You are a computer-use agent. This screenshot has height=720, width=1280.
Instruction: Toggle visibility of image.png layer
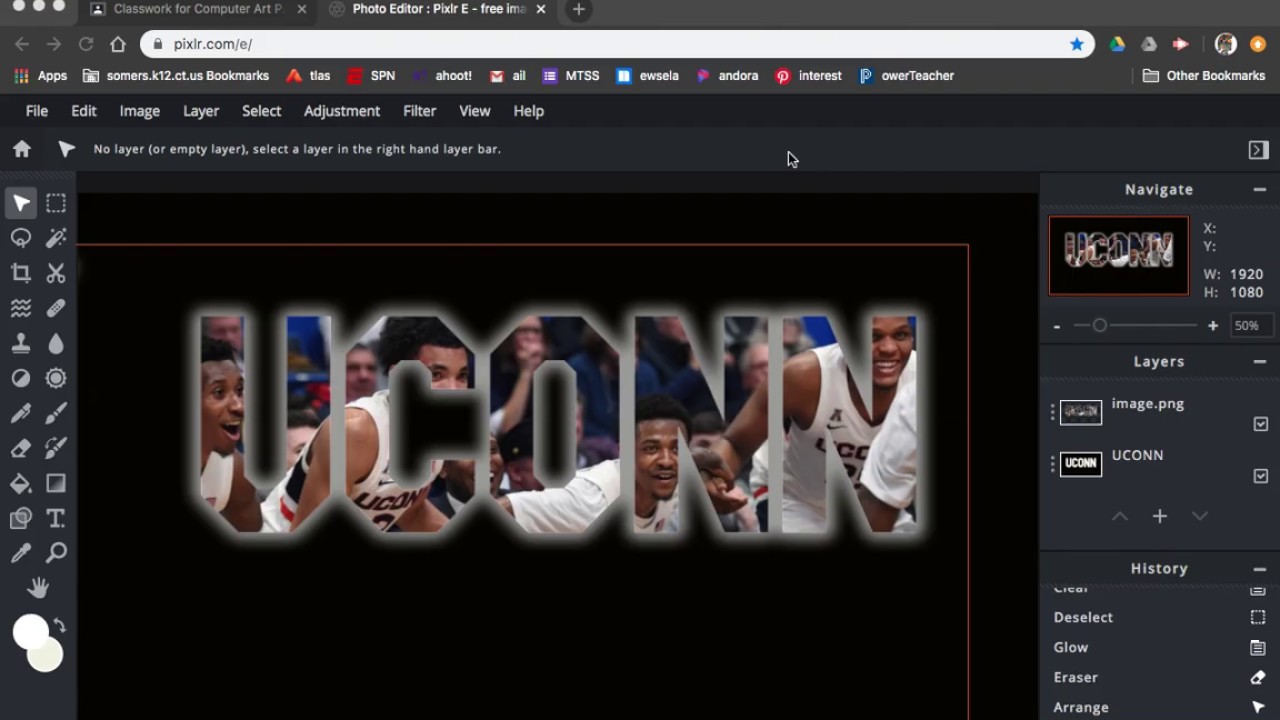point(1261,424)
